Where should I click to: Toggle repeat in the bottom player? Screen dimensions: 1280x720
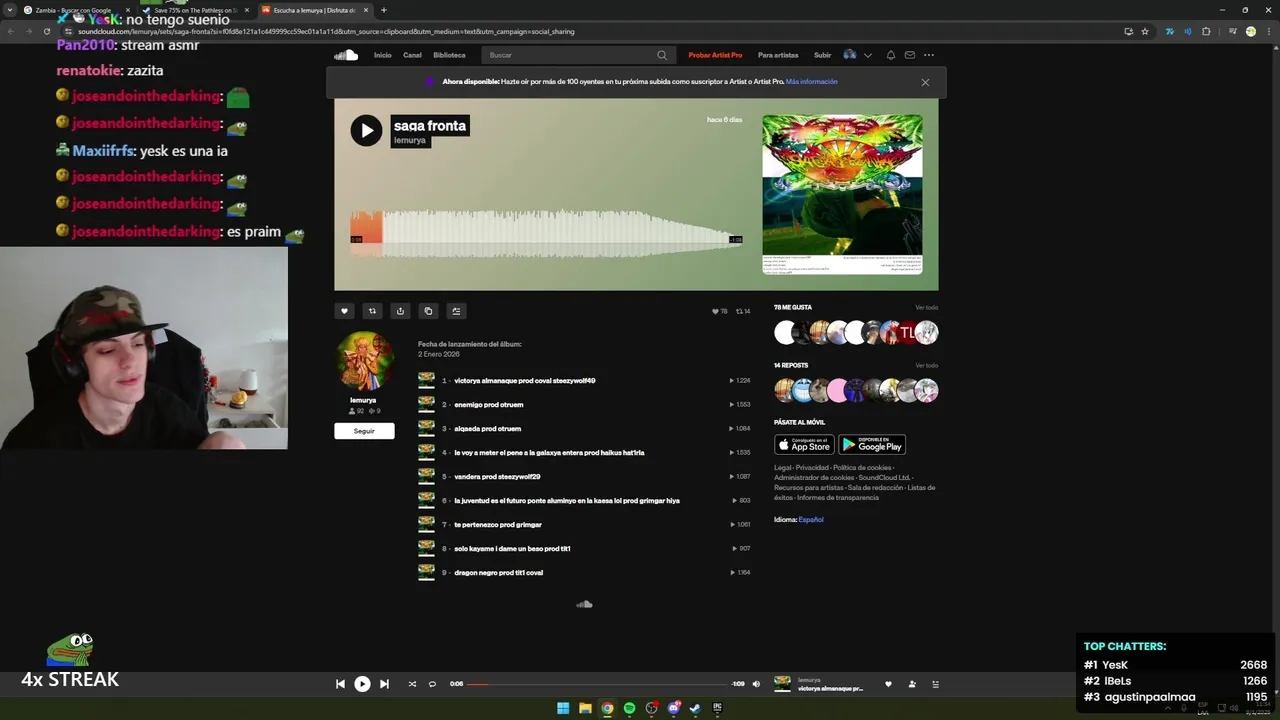432,684
